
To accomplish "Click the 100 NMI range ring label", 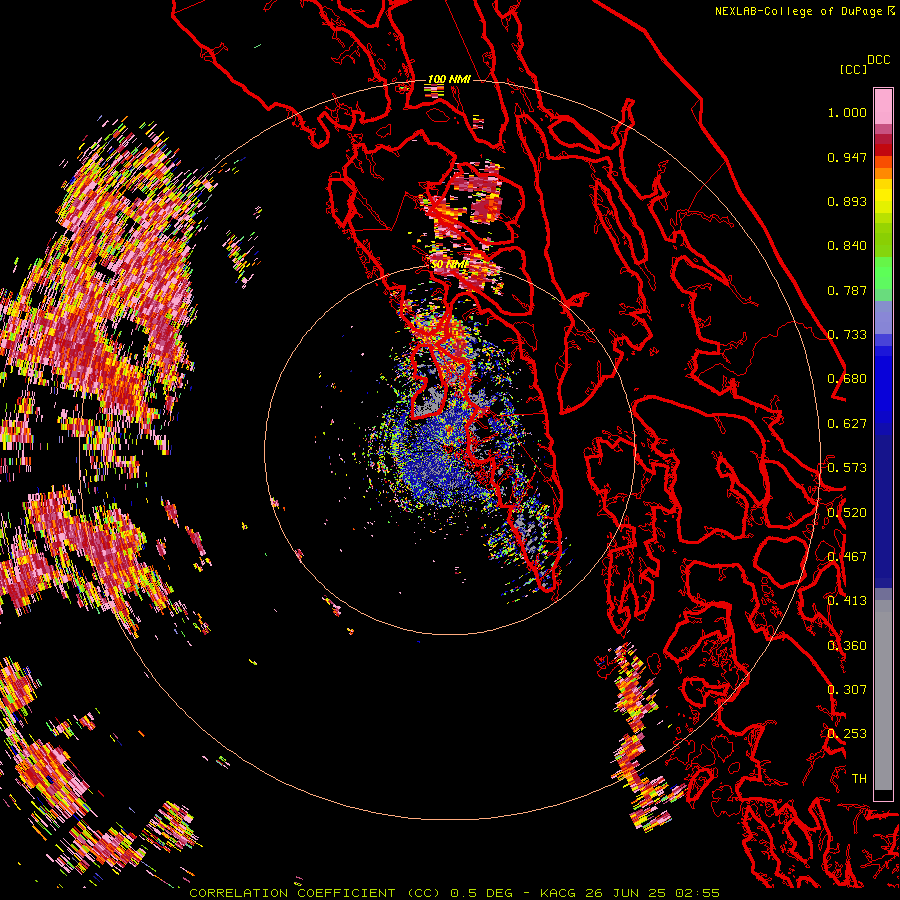I will [449, 79].
